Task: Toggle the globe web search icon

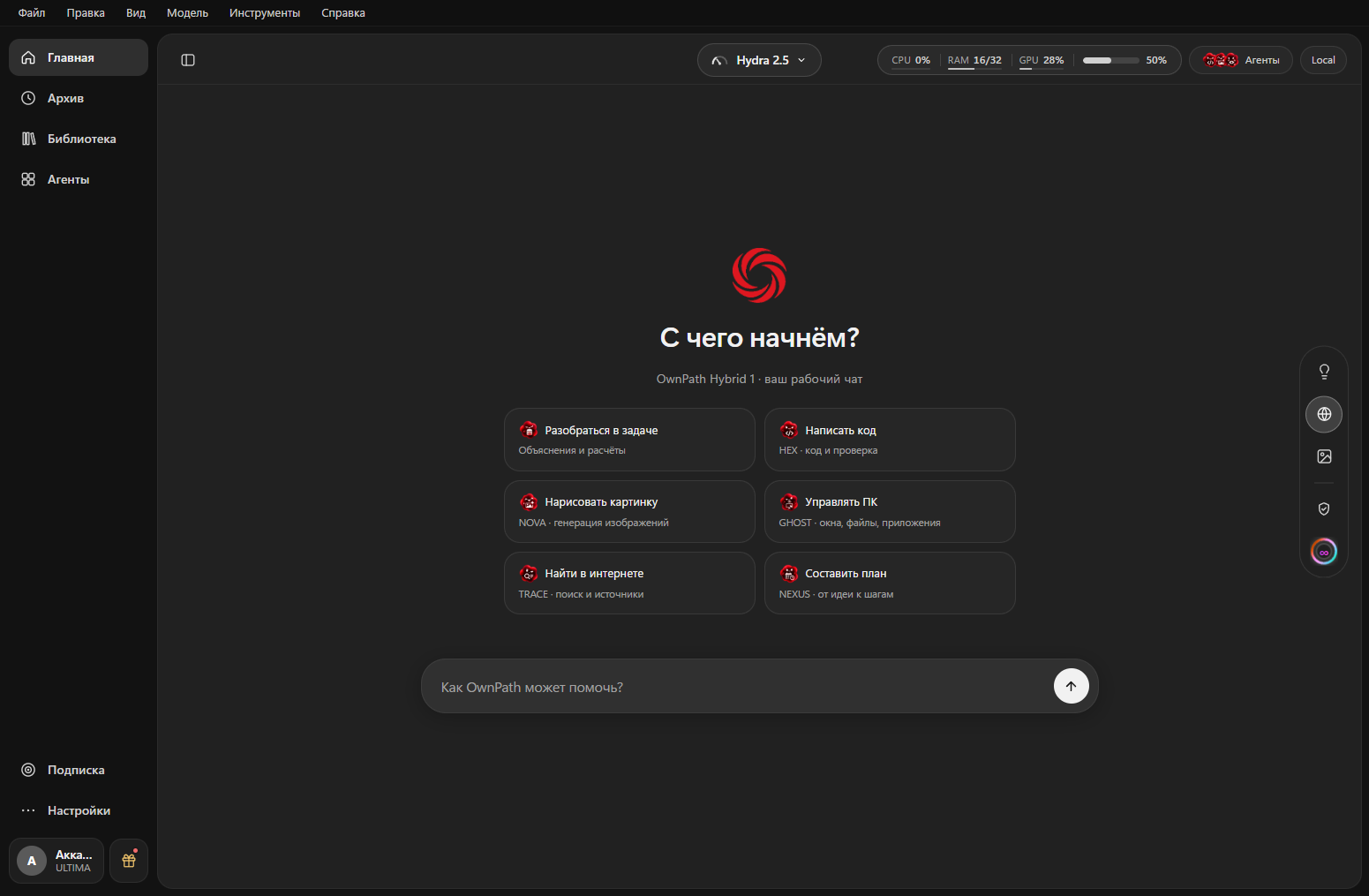Action: pos(1324,414)
